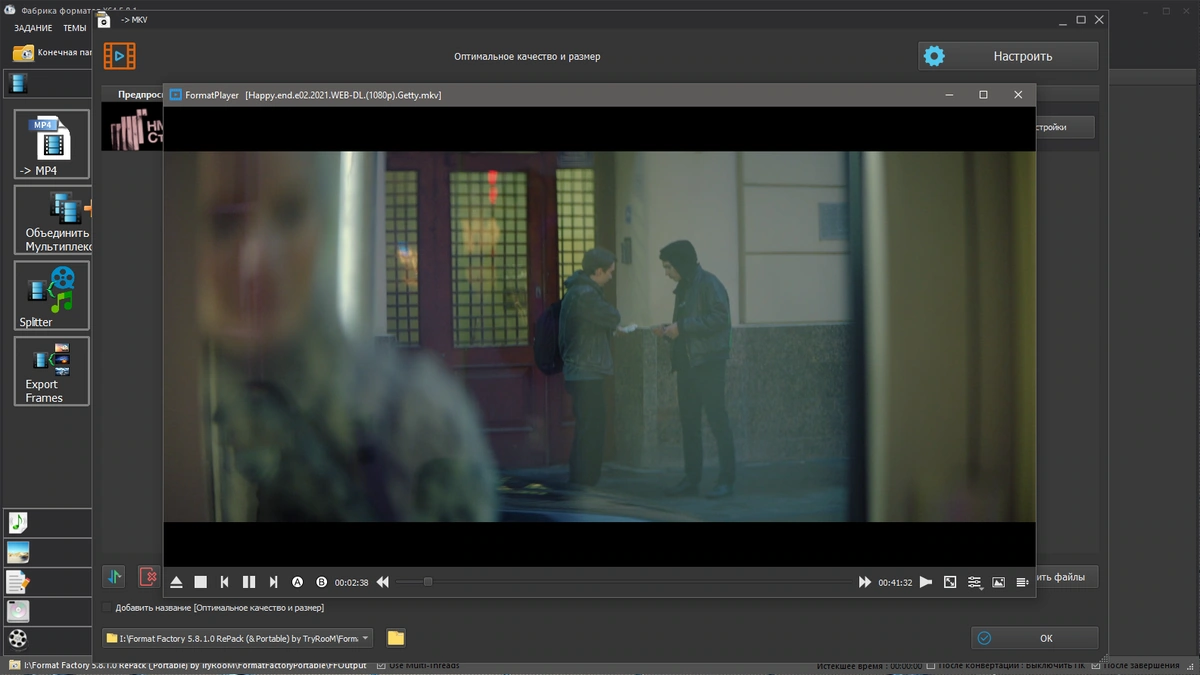Click the seek bar track midpoint
Screen dimensions: 1200x675
click(624, 582)
